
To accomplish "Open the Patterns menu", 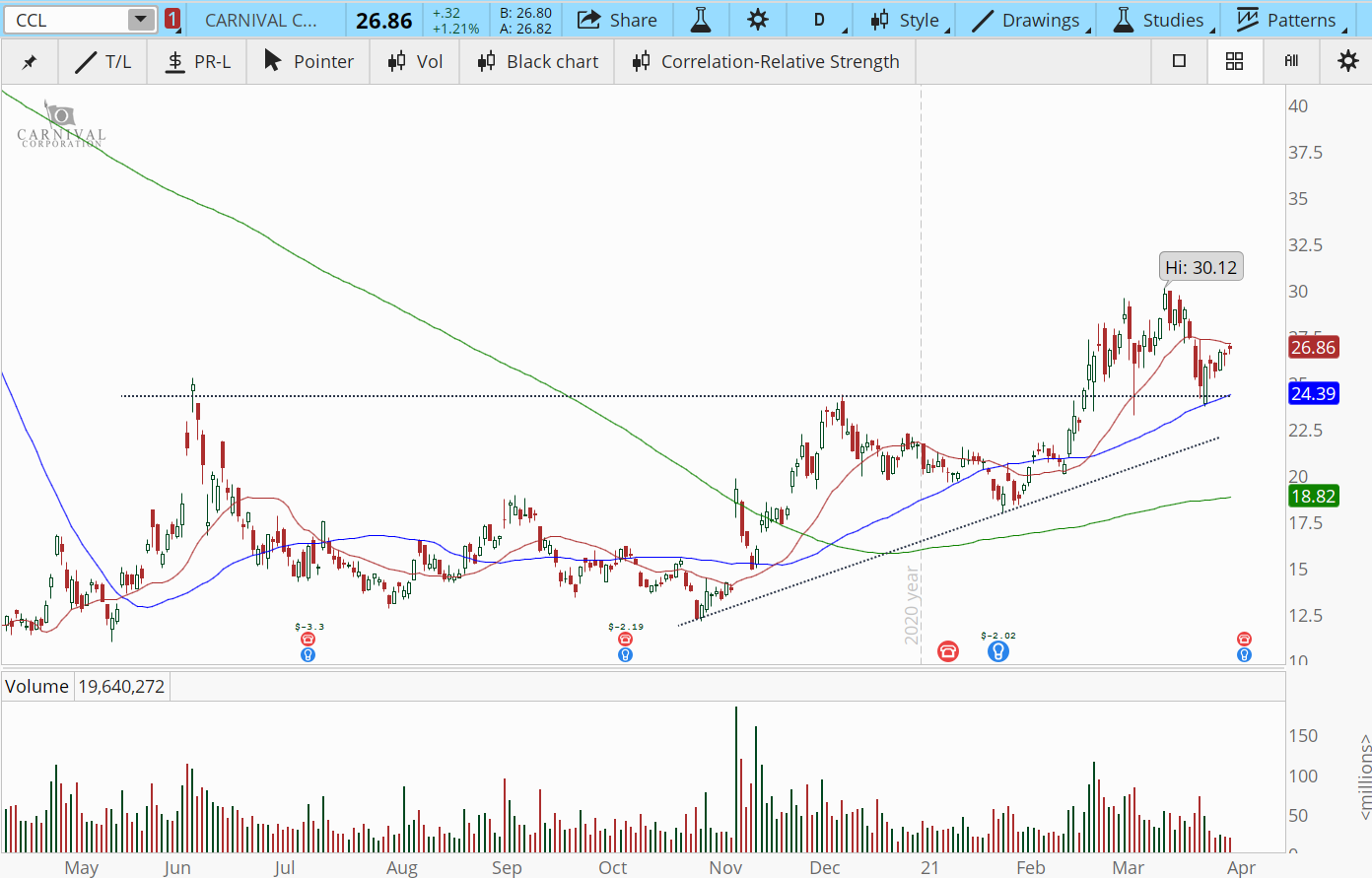I will click(x=1288, y=20).
